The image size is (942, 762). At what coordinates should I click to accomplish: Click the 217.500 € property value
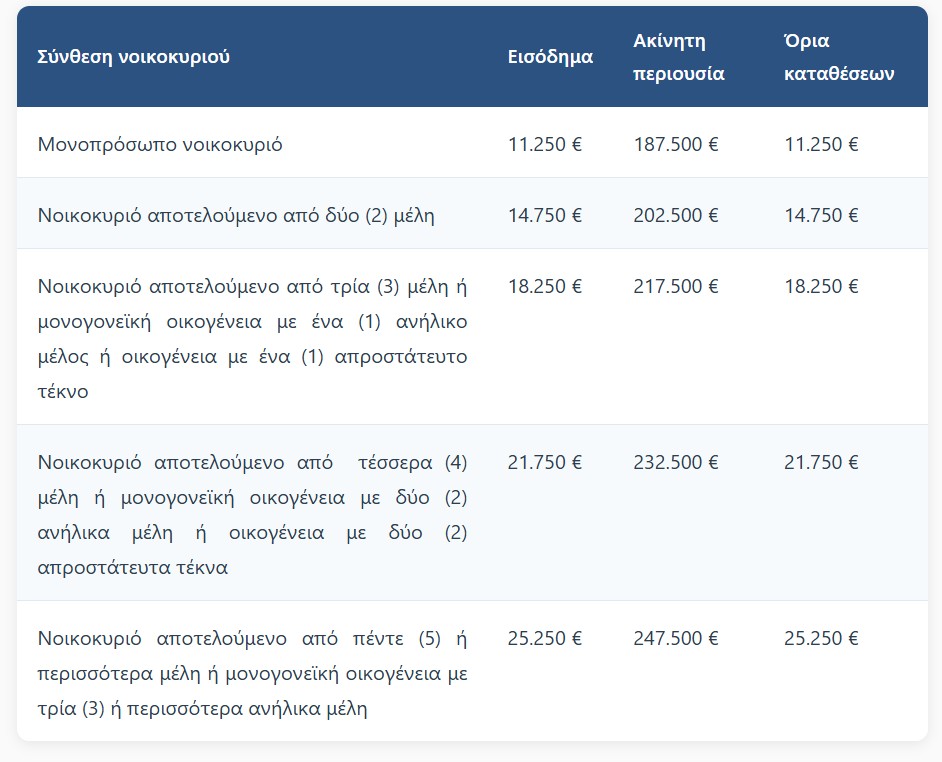coord(676,286)
